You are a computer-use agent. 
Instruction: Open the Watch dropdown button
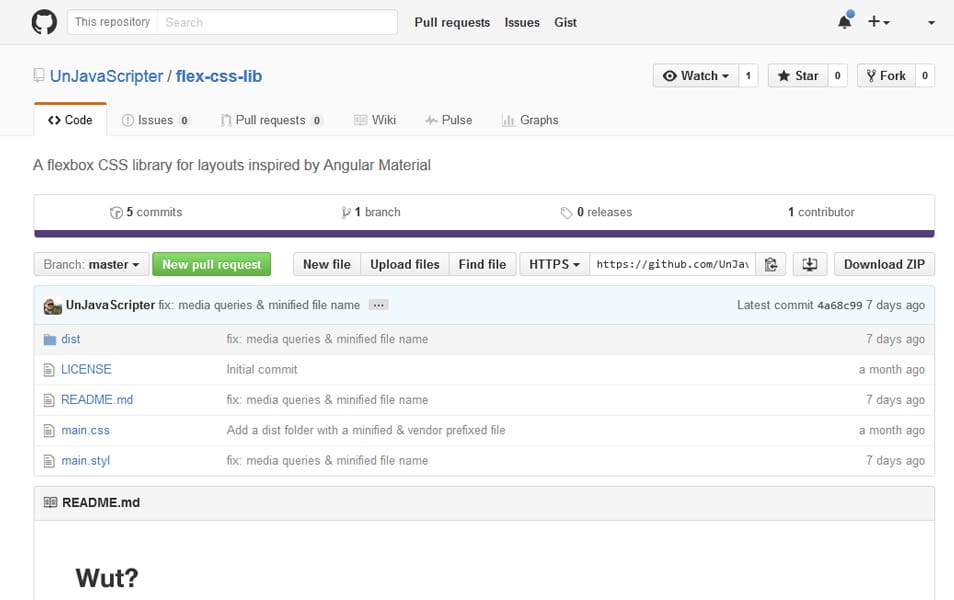696,75
